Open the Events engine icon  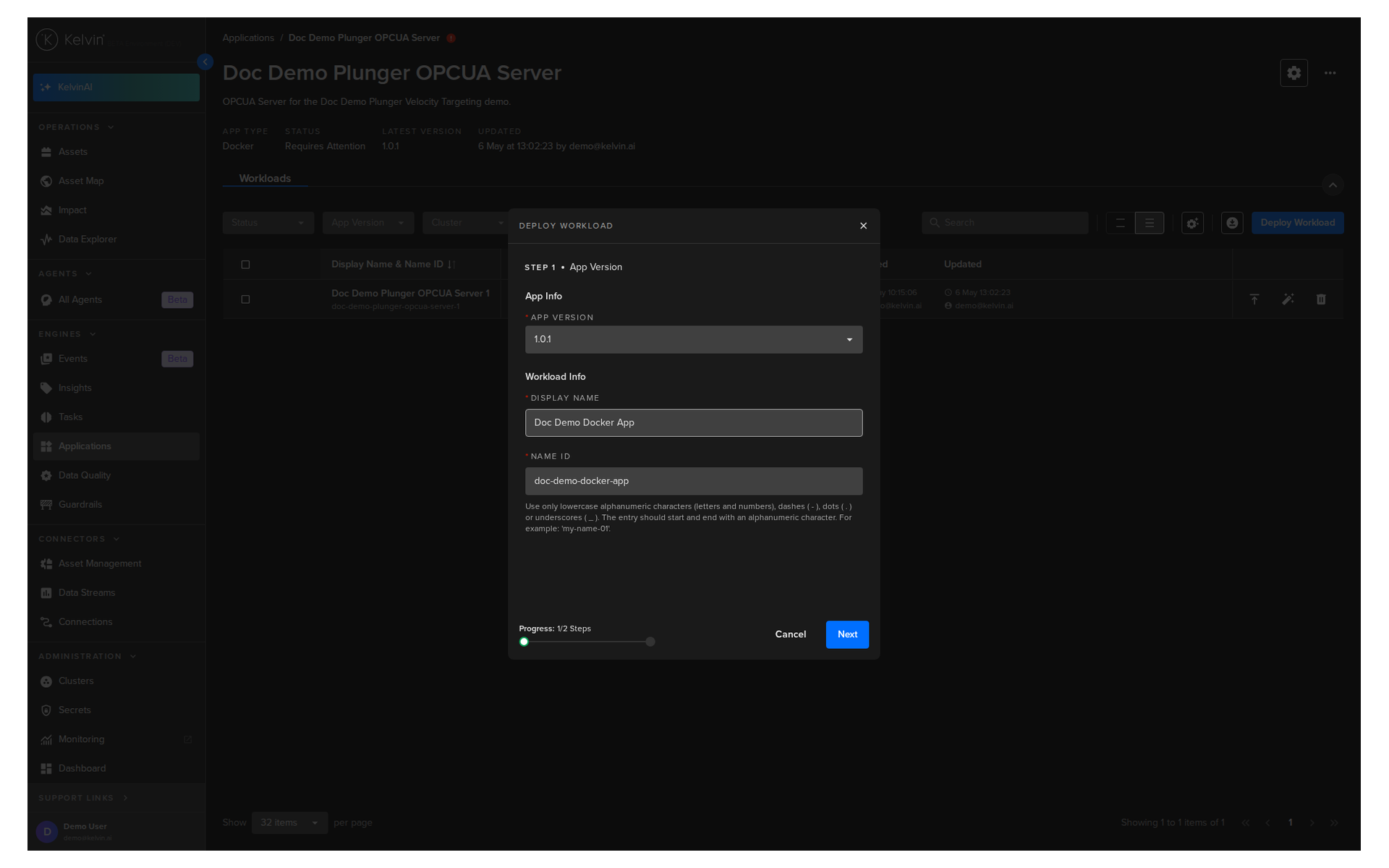46,359
